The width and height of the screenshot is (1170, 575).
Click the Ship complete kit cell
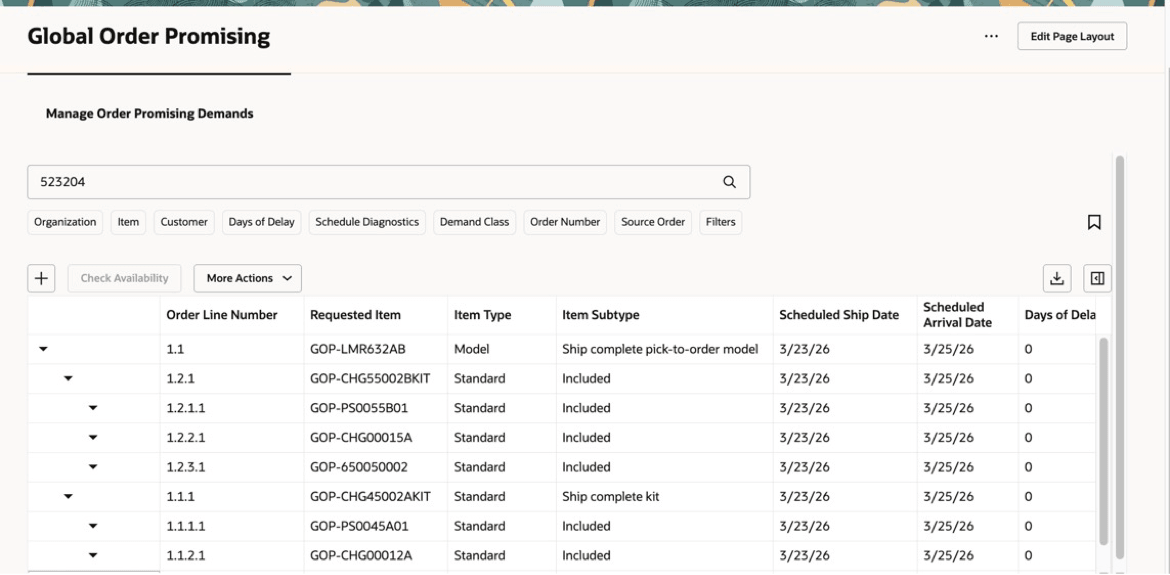coord(664,497)
